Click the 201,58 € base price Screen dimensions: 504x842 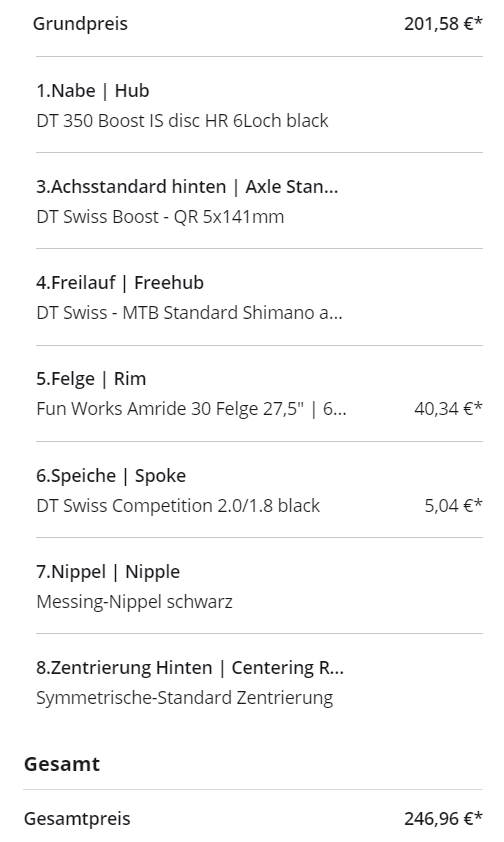coord(443,24)
